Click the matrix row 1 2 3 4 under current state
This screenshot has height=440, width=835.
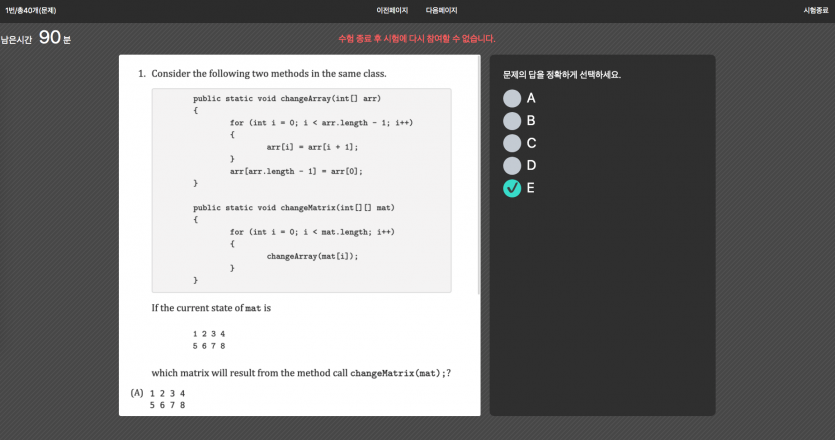point(209,334)
